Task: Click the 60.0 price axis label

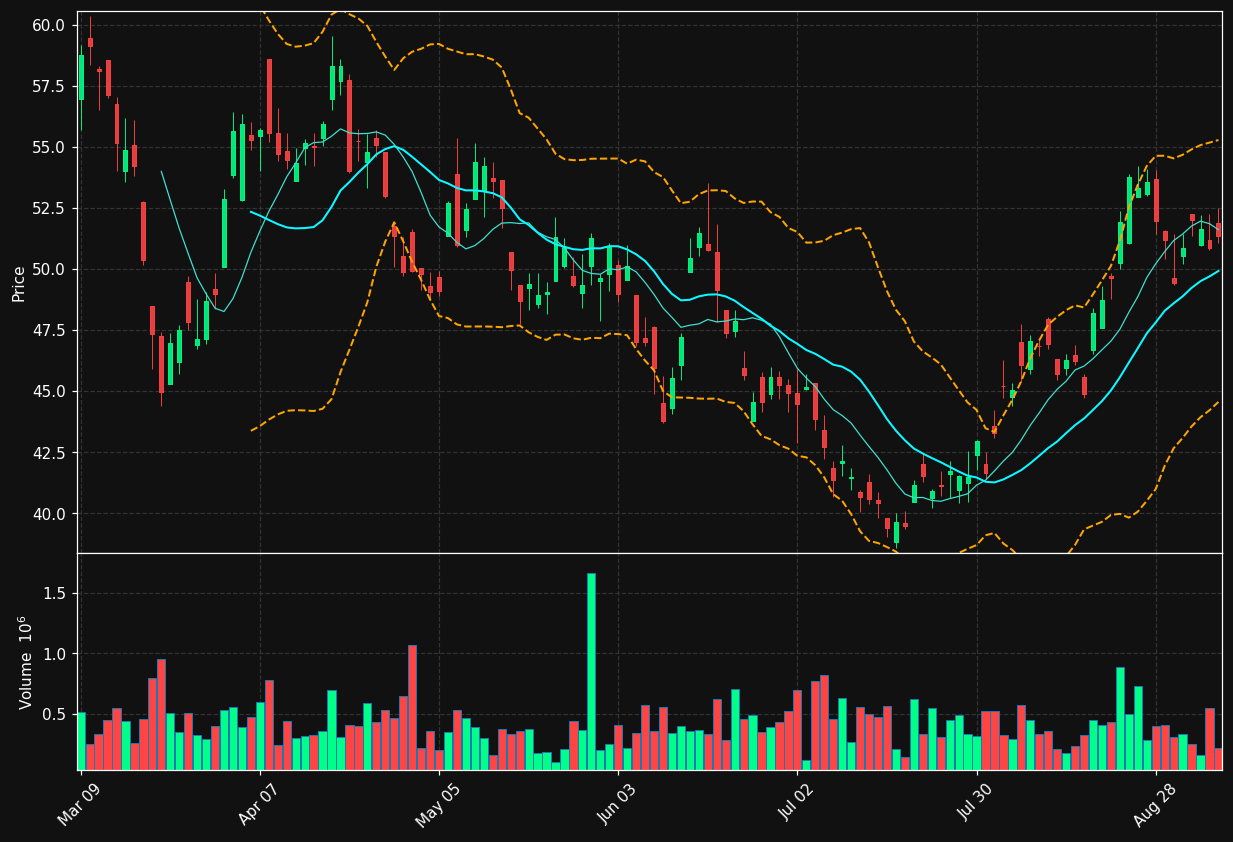Action: pos(50,25)
